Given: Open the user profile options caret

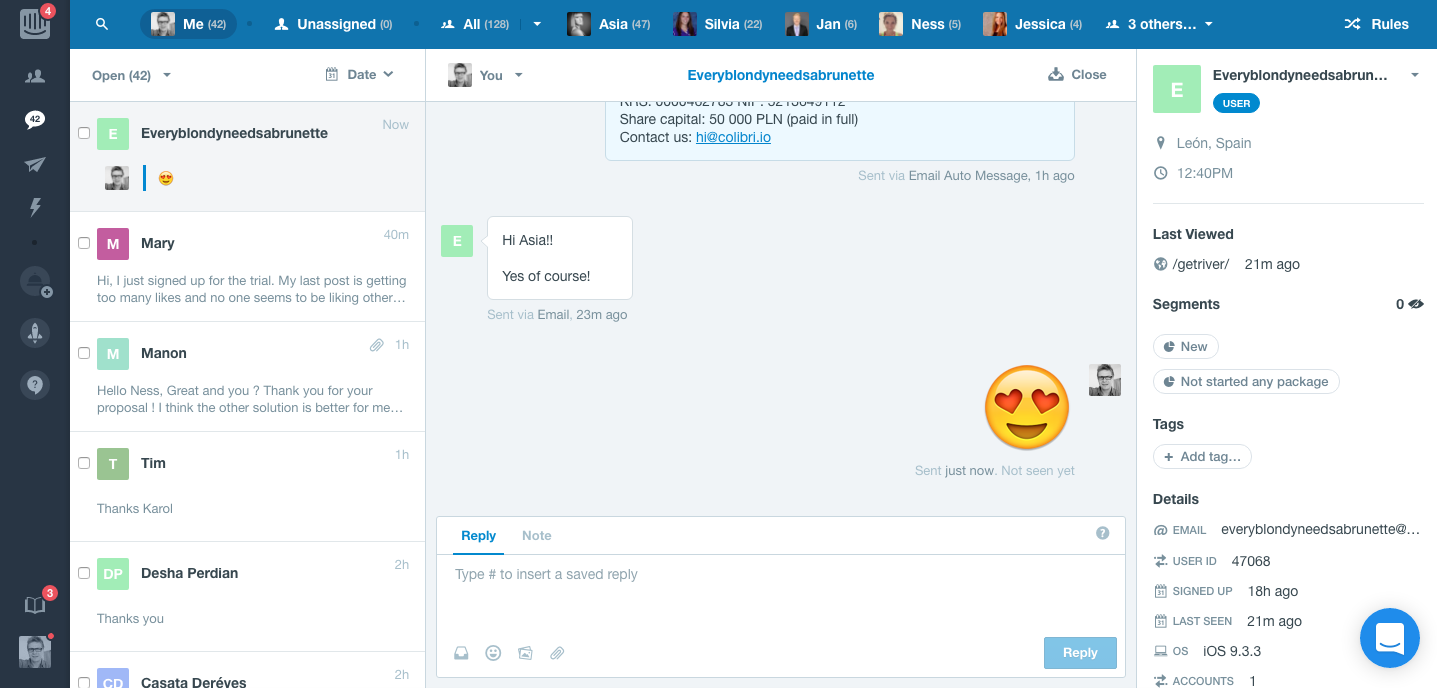Looking at the screenshot, I should [x=1415, y=76].
